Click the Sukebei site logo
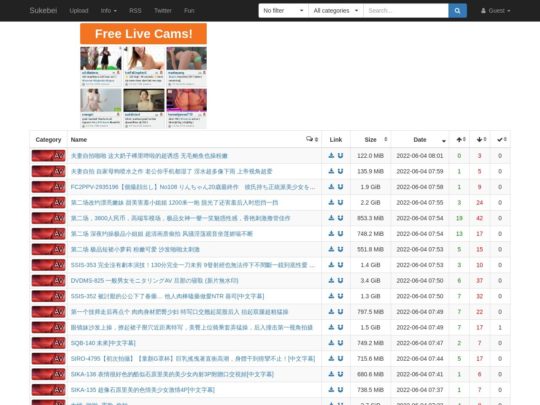 click(x=43, y=10)
